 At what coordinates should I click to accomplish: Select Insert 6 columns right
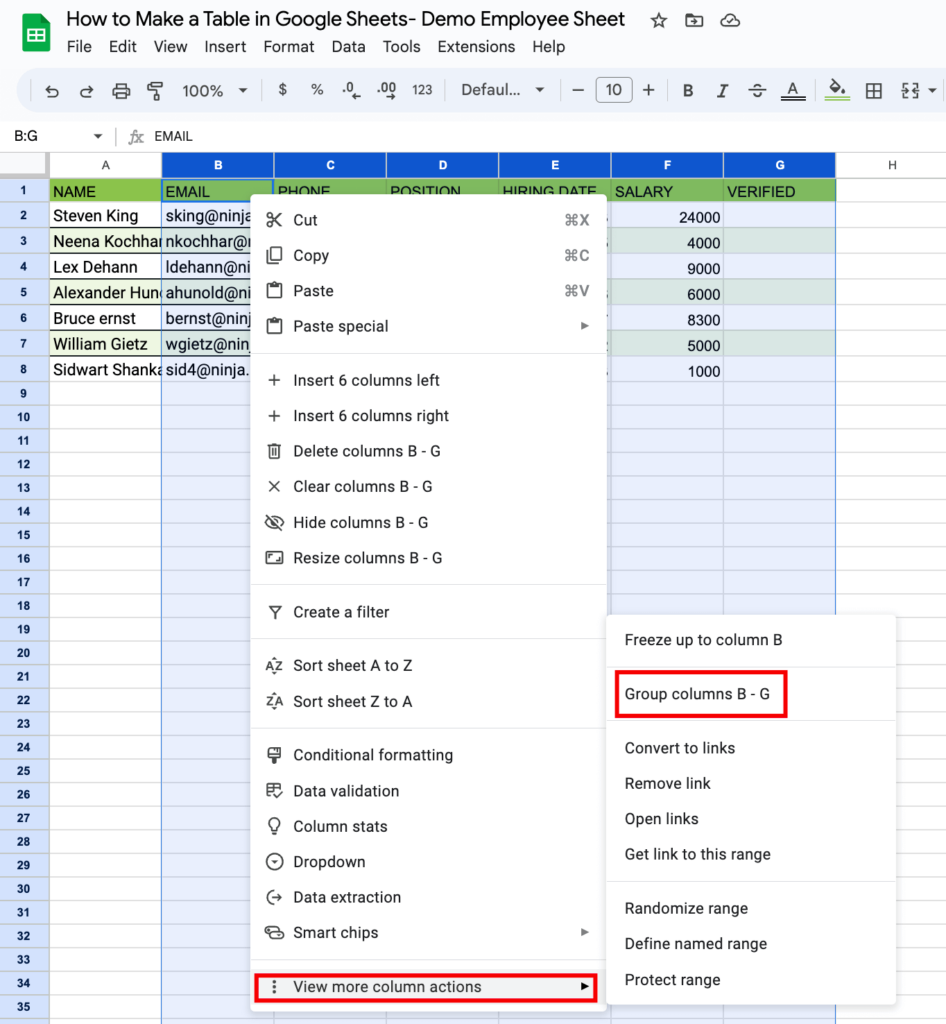(428, 416)
